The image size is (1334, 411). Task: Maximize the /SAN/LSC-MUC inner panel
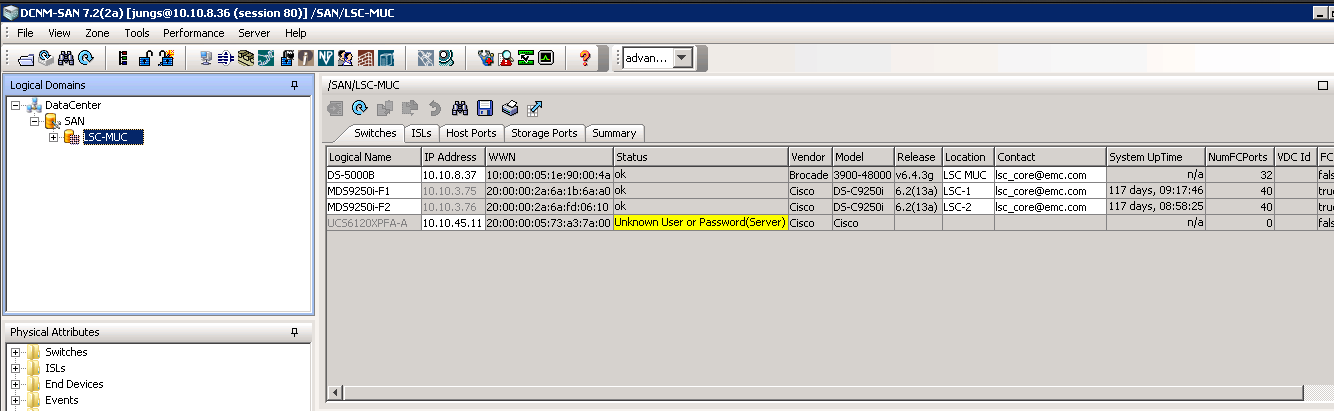point(1322,86)
